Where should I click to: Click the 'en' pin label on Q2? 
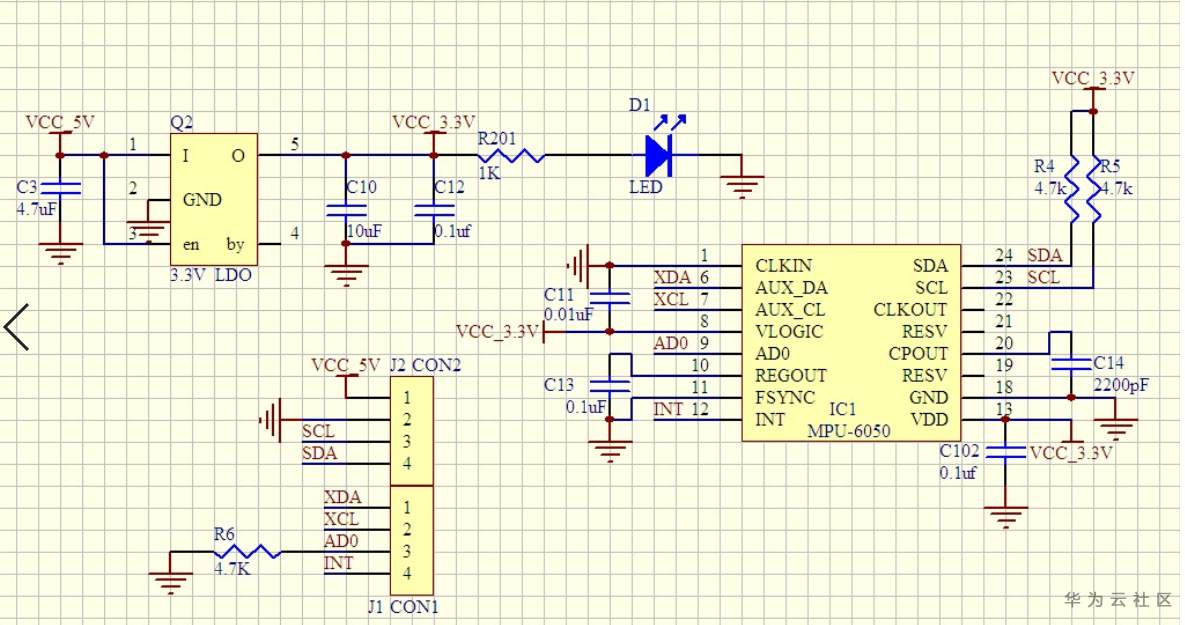pyautogui.click(x=191, y=244)
